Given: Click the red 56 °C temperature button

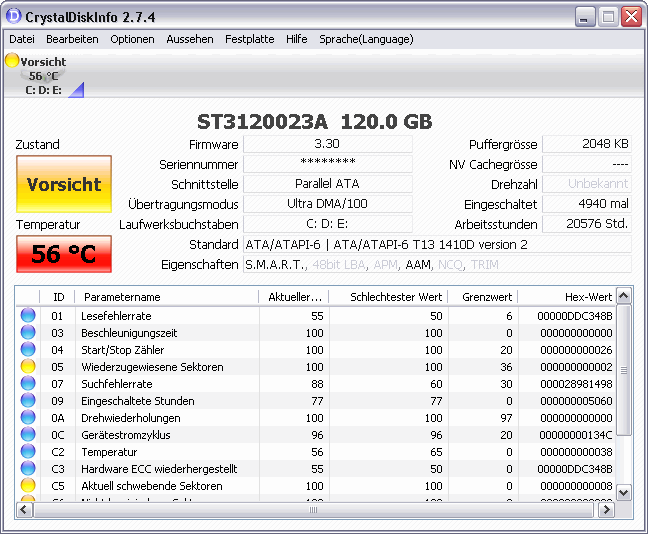Looking at the screenshot, I should (64, 254).
